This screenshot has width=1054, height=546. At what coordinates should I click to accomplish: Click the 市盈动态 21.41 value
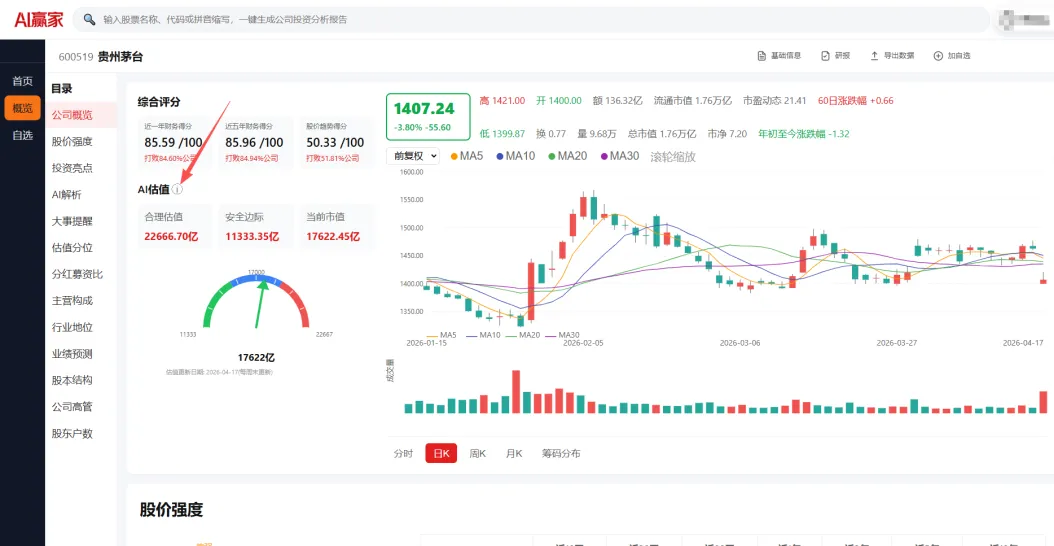[774, 101]
